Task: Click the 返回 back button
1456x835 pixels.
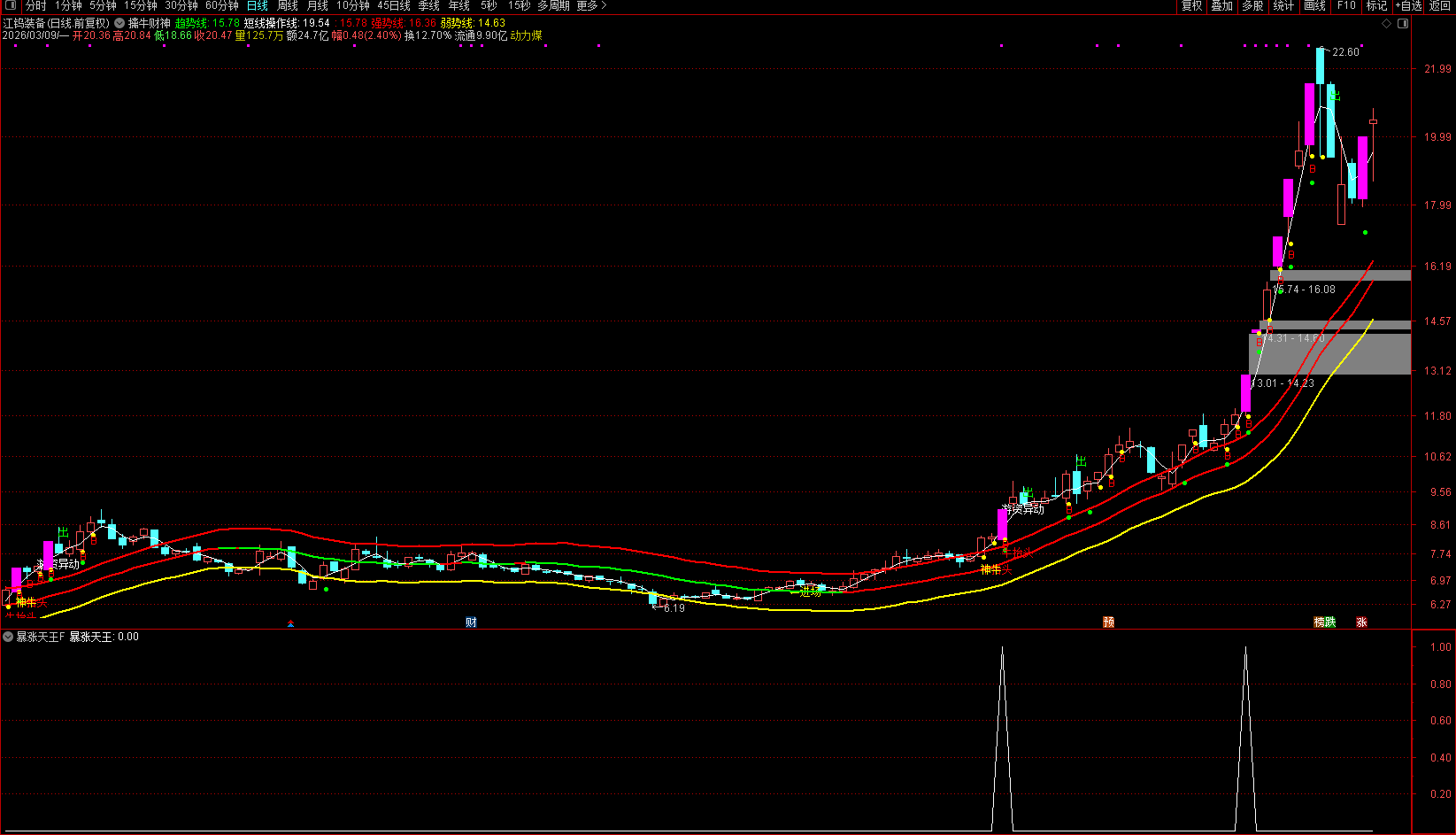Action: [1440, 6]
